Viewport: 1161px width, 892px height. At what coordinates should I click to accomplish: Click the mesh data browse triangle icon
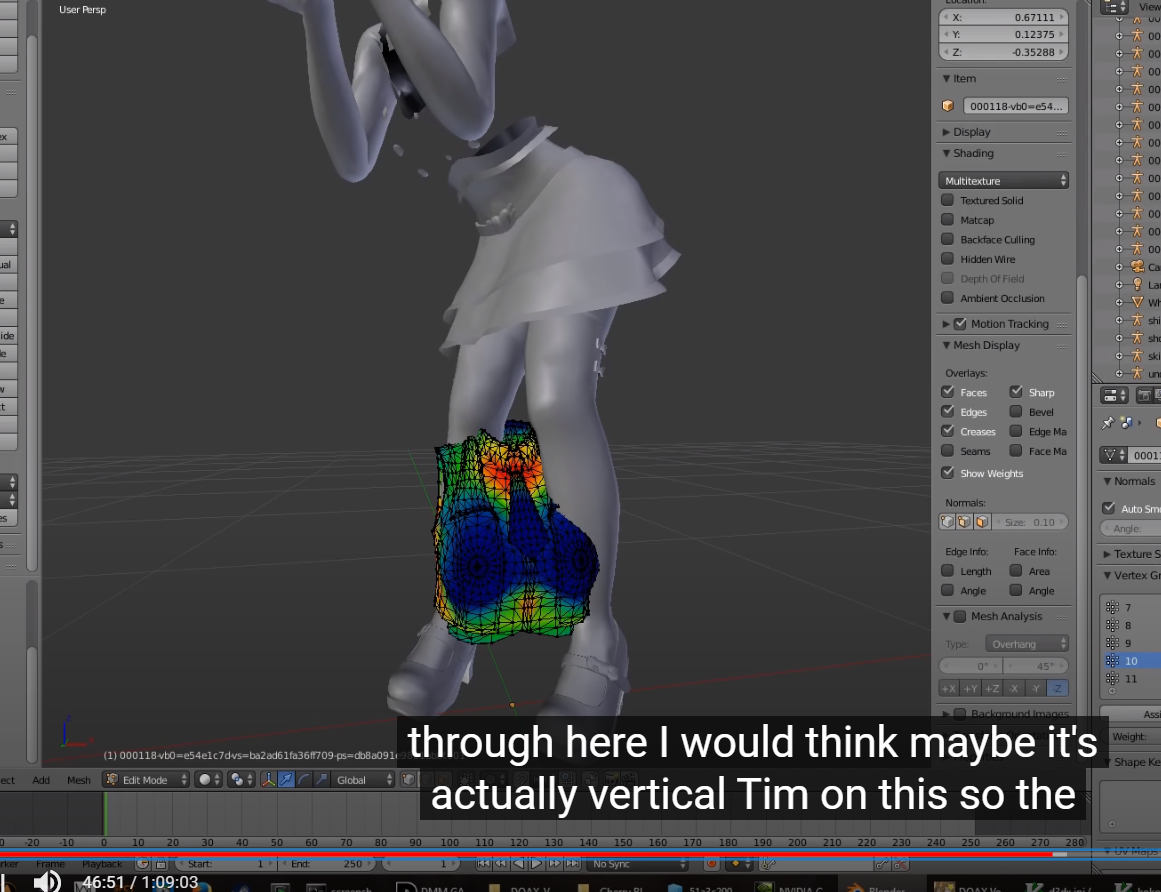[x=1112, y=455]
